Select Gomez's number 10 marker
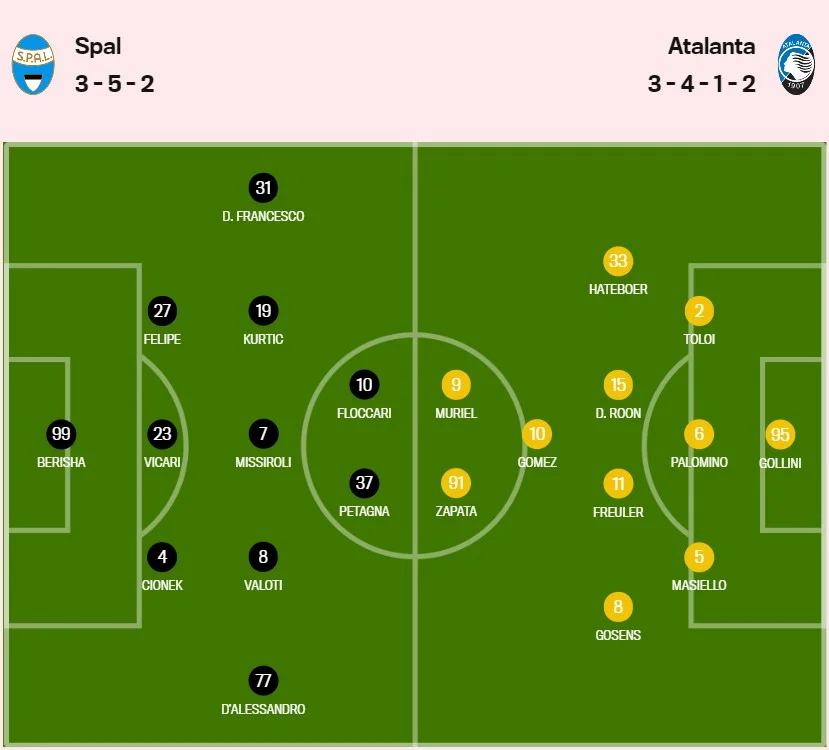The image size is (829, 750). click(537, 434)
